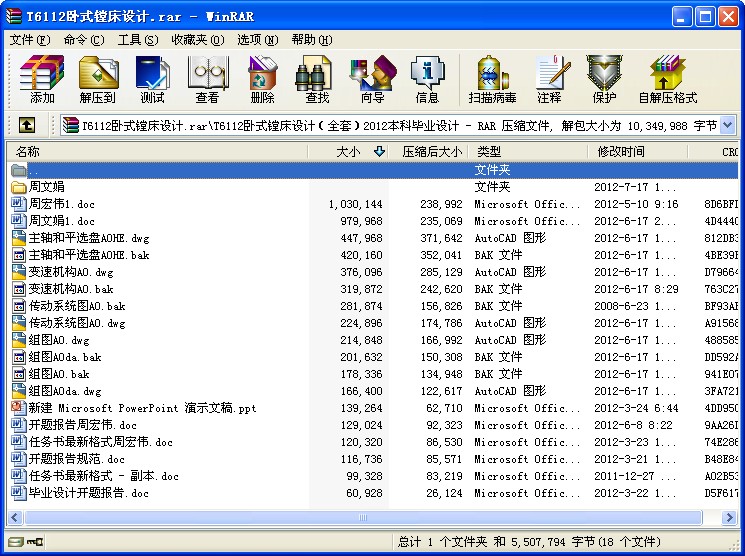Sort by 修改时间 column header
The image size is (745, 556).
[638, 152]
